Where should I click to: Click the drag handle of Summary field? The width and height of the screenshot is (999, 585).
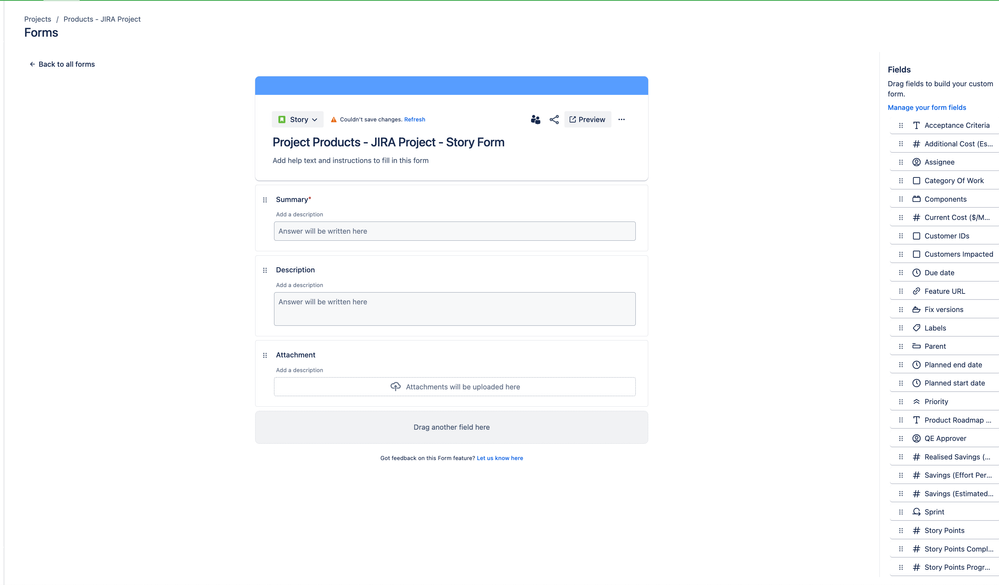(265, 199)
